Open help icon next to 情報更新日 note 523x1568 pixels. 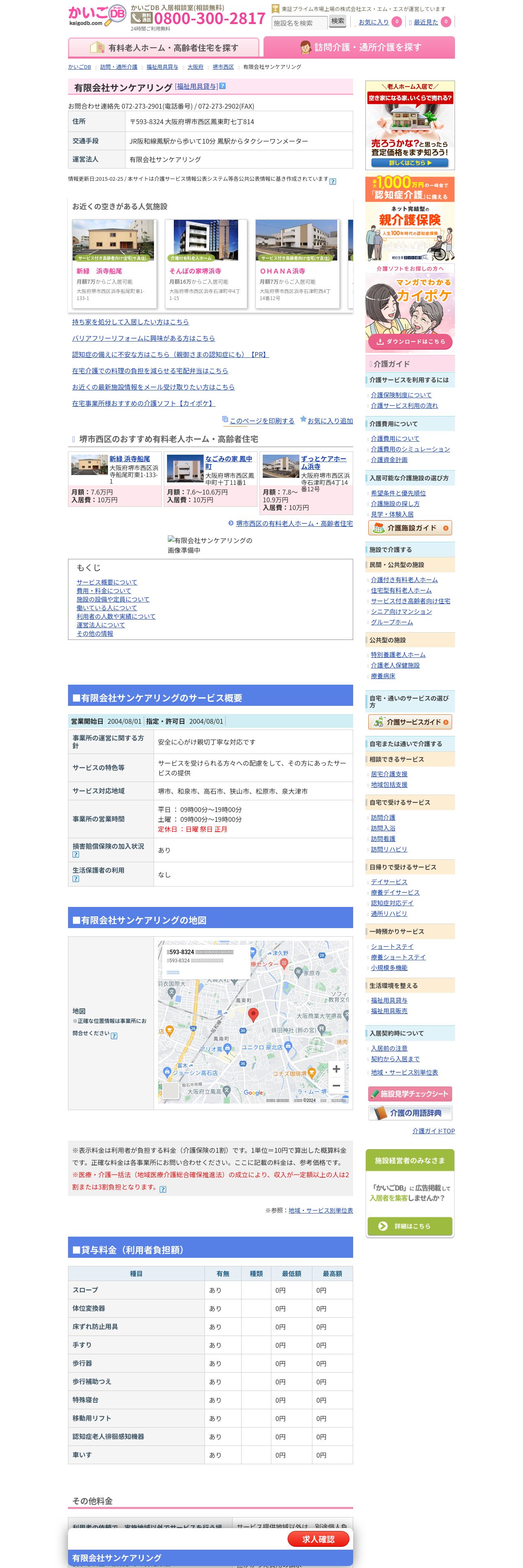click(x=332, y=181)
